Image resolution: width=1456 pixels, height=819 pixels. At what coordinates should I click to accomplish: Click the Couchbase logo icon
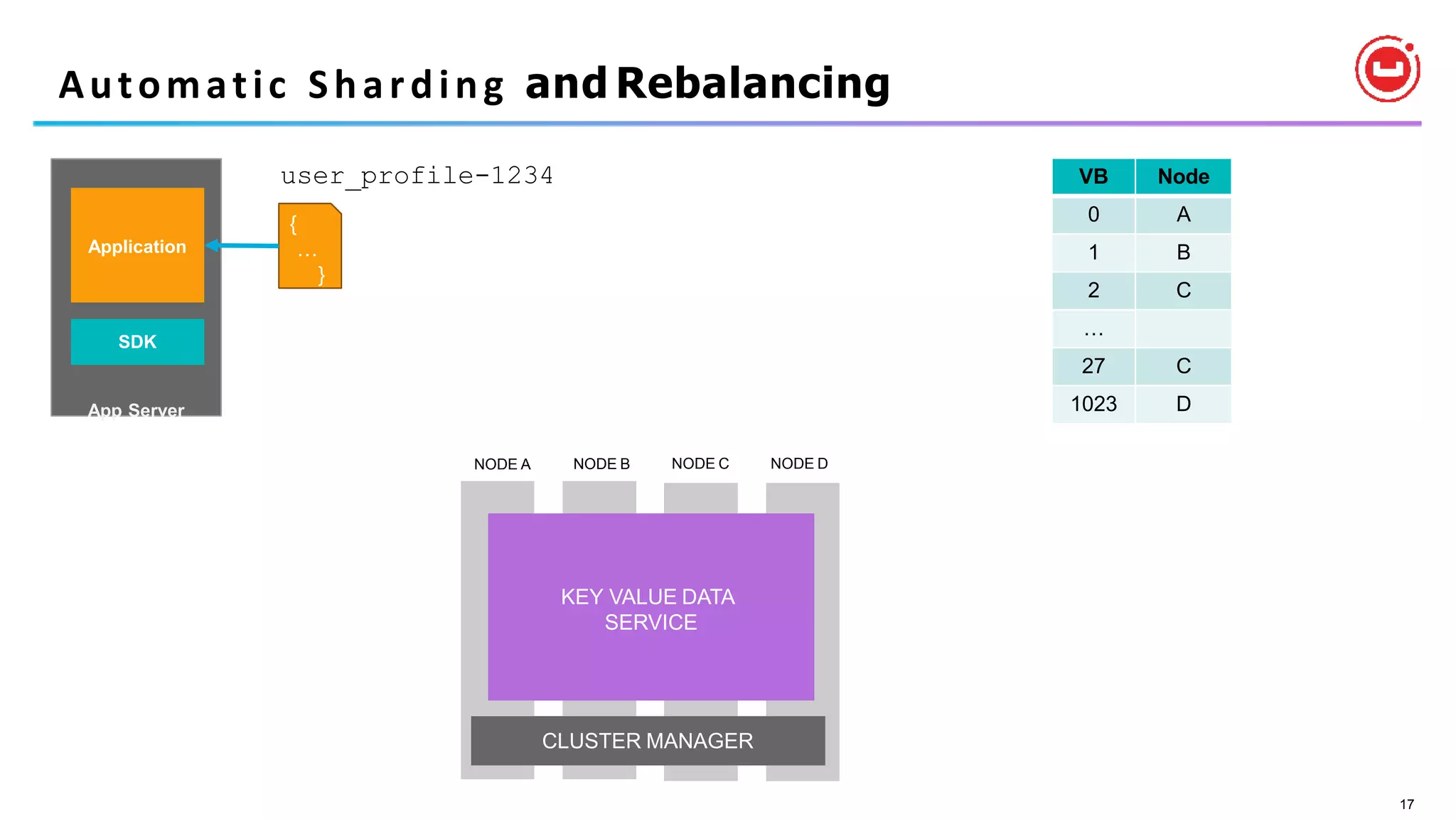[x=1387, y=69]
